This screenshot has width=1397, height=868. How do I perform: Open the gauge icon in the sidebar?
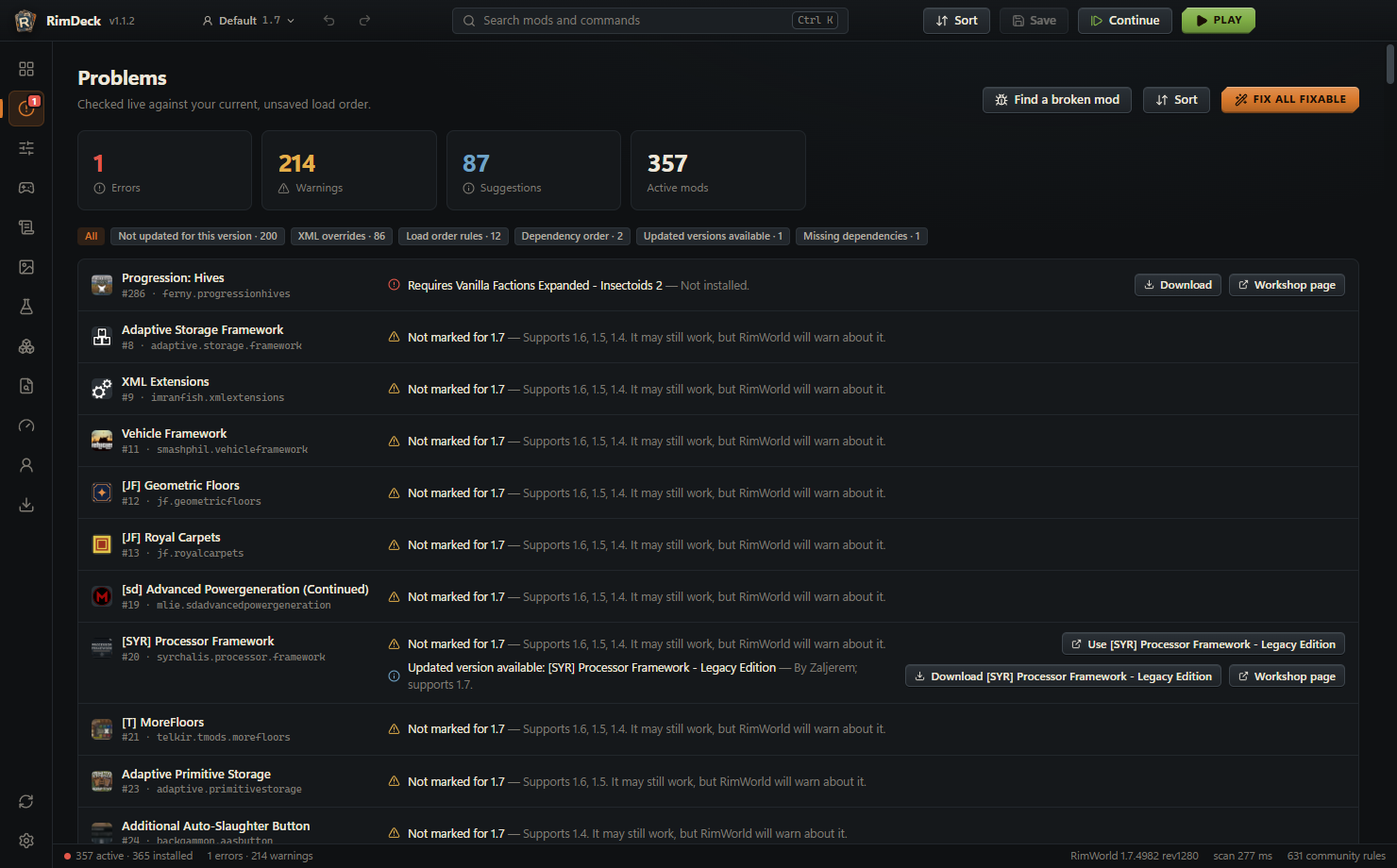pos(26,426)
